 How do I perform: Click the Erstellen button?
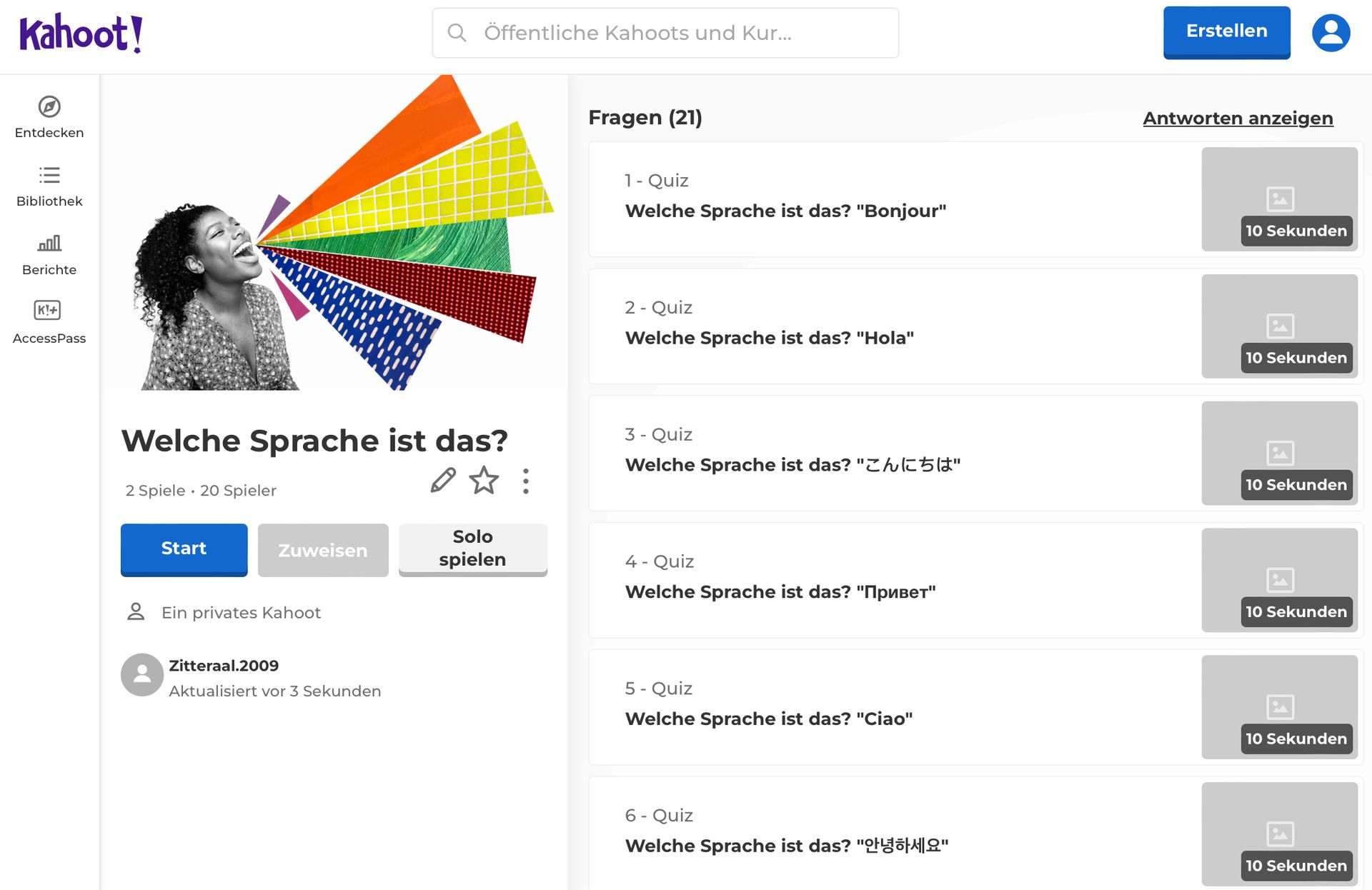tap(1226, 32)
